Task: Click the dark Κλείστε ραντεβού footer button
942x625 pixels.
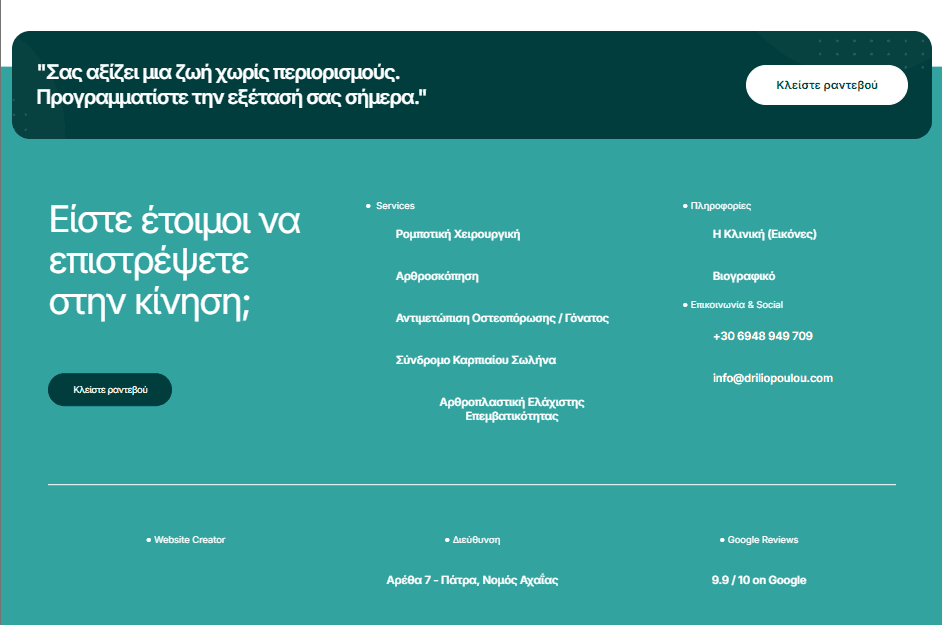Action: 110,389
